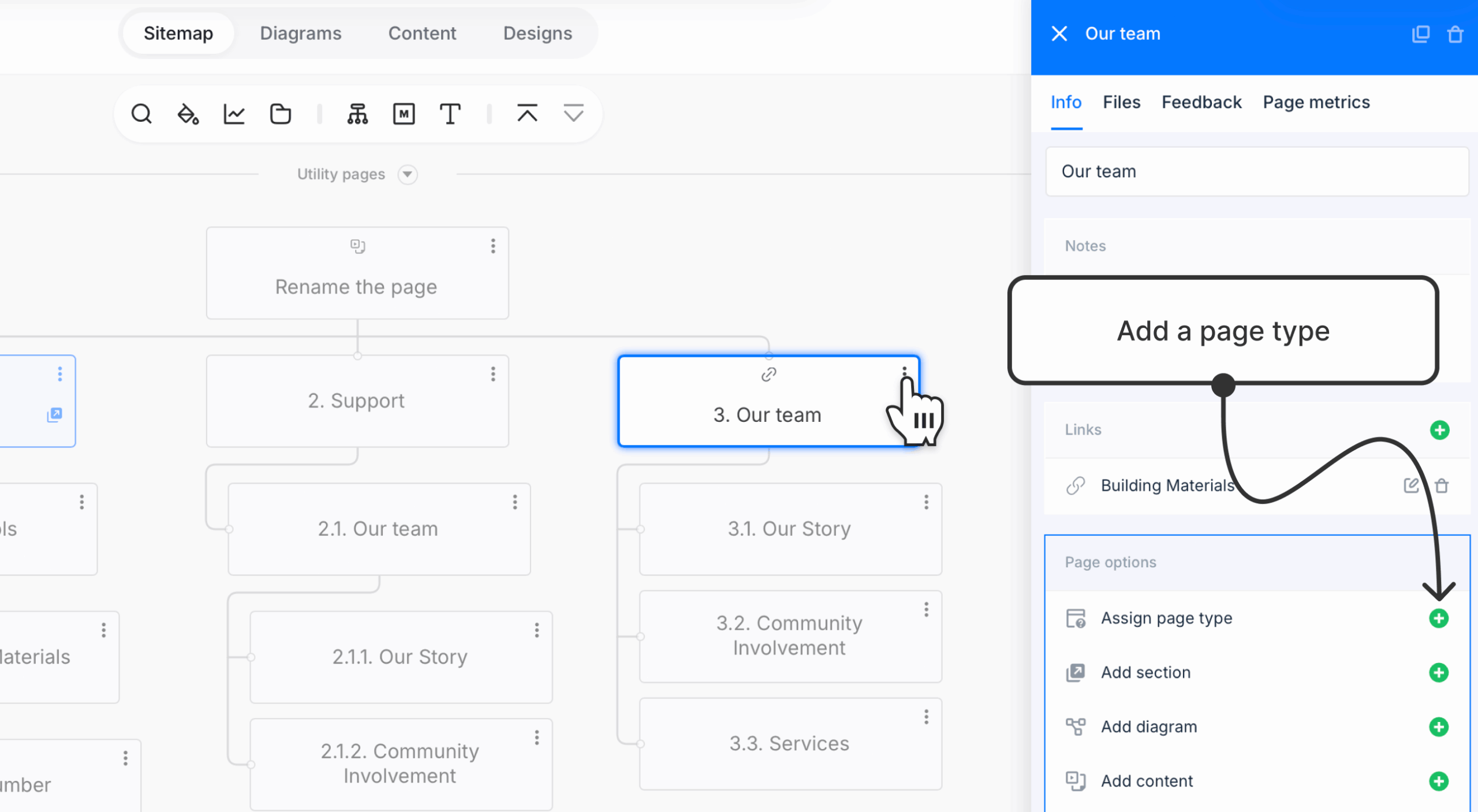This screenshot has height=812, width=1478.
Task: Open menu dots on 2.1.2. Community Involvement
Action: click(536, 738)
